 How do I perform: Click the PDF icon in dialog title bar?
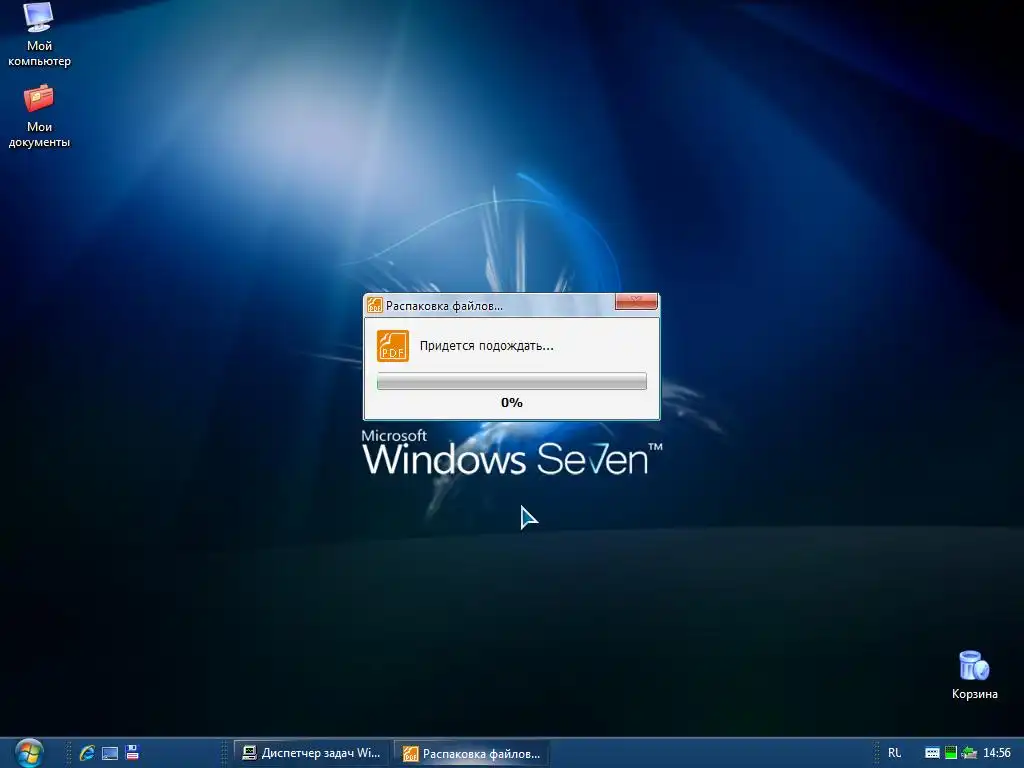[375, 305]
